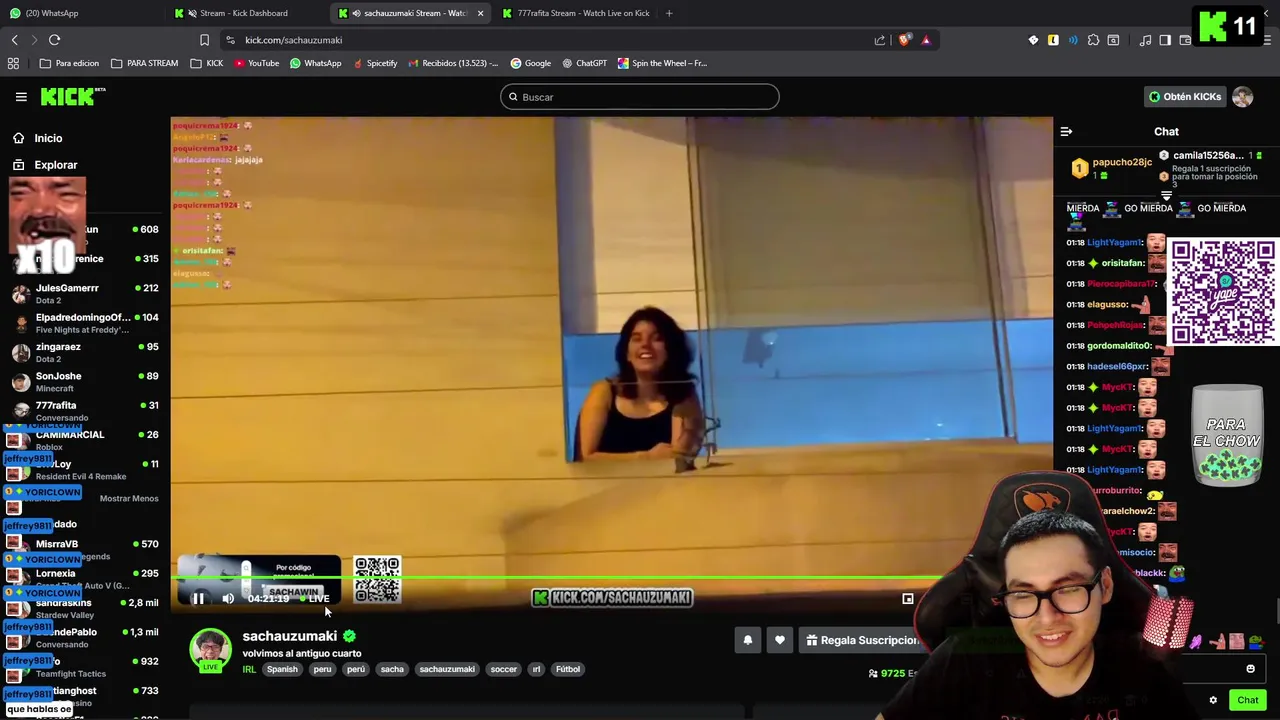This screenshot has width=1280, height=720.
Task: Open the IRL category link
Action: 249,669
